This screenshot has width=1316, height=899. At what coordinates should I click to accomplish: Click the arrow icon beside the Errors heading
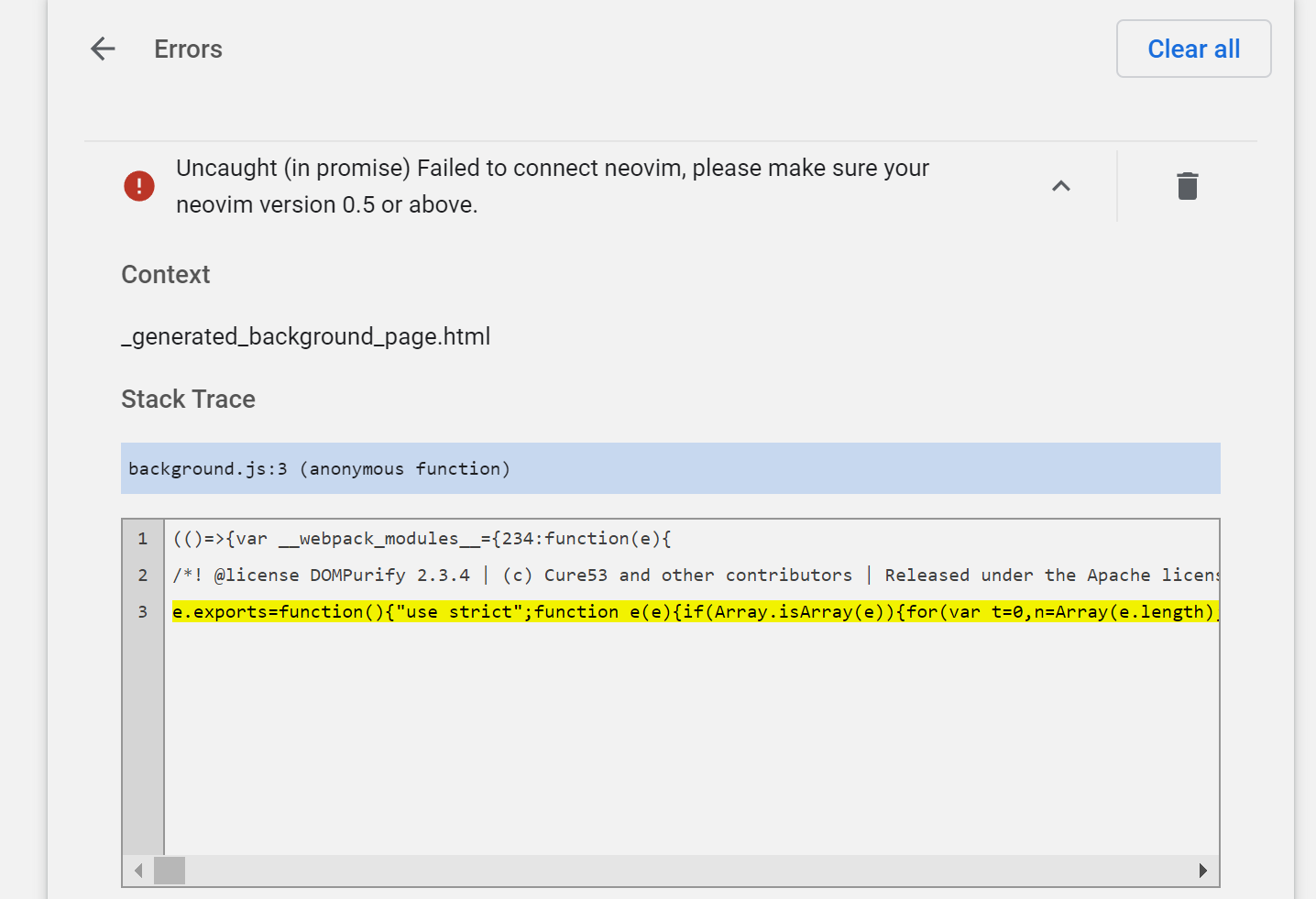tap(102, 49)
